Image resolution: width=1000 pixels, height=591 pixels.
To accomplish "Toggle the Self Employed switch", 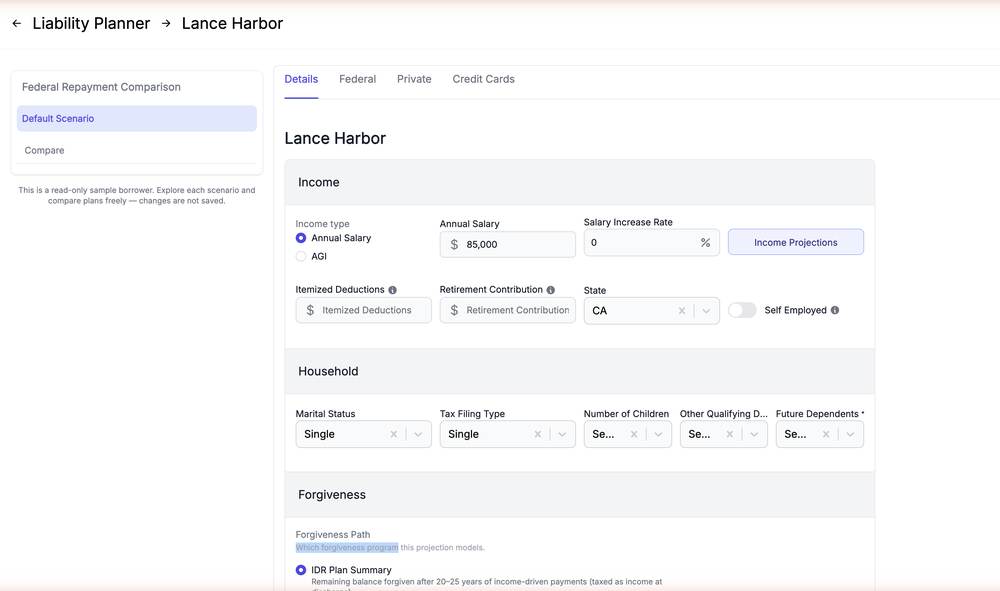I will [742, 310].
